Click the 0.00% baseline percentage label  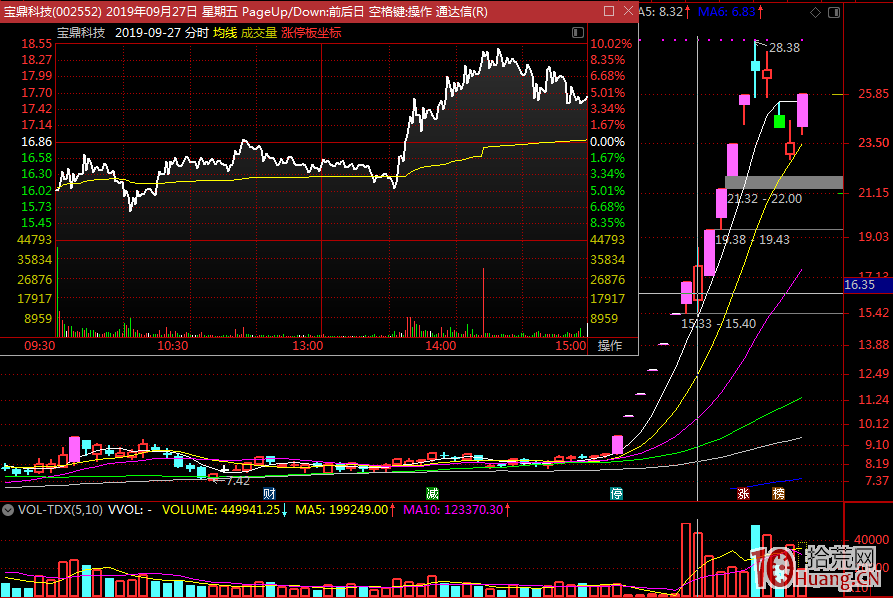(x=607, y=142)
